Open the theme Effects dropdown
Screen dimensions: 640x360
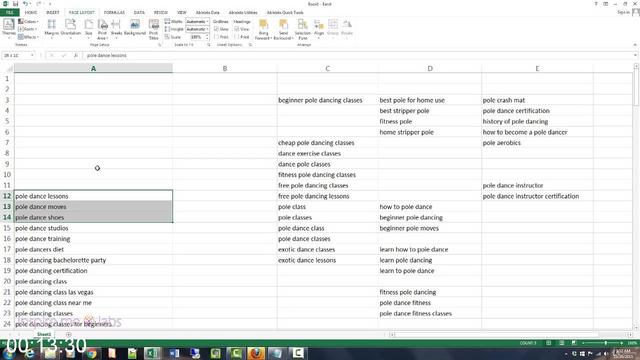[28, 37]
